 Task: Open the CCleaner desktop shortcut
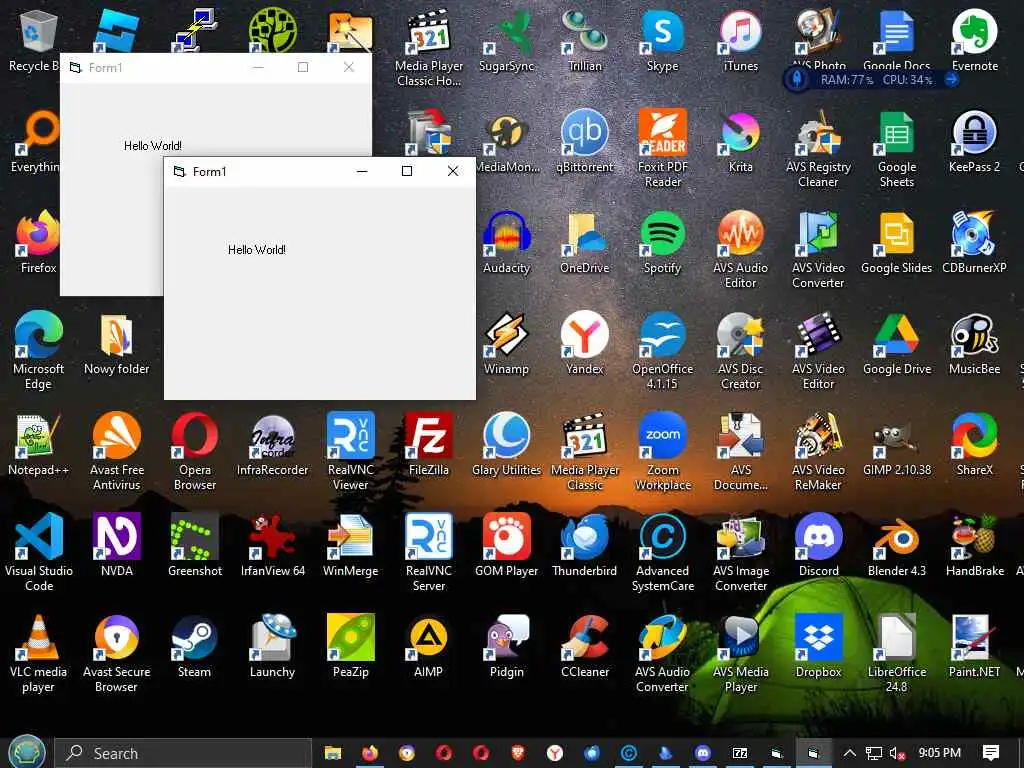[x=584, y=647]
